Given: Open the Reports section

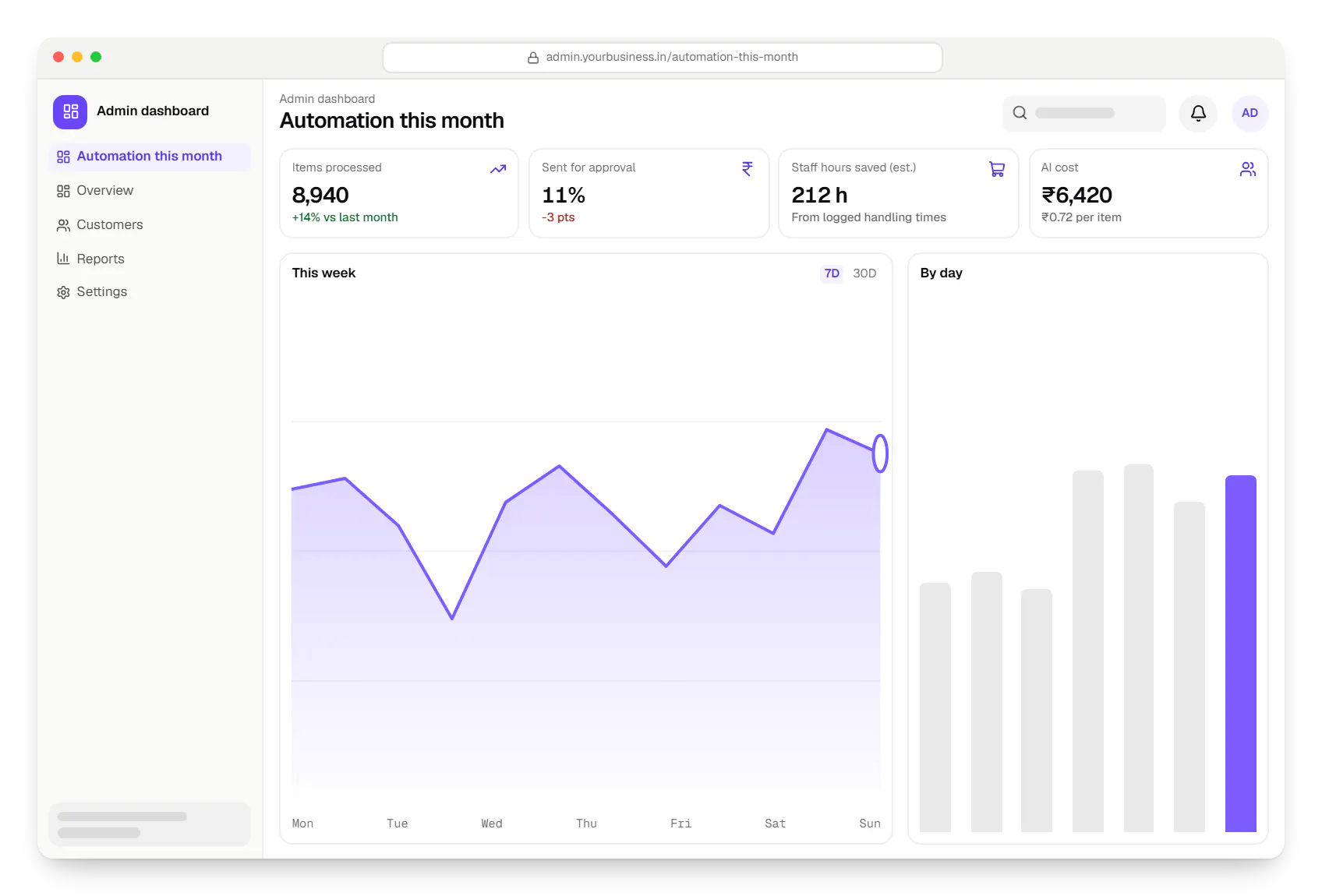Looking at the screenshot, I should click(x=150, y=259).
